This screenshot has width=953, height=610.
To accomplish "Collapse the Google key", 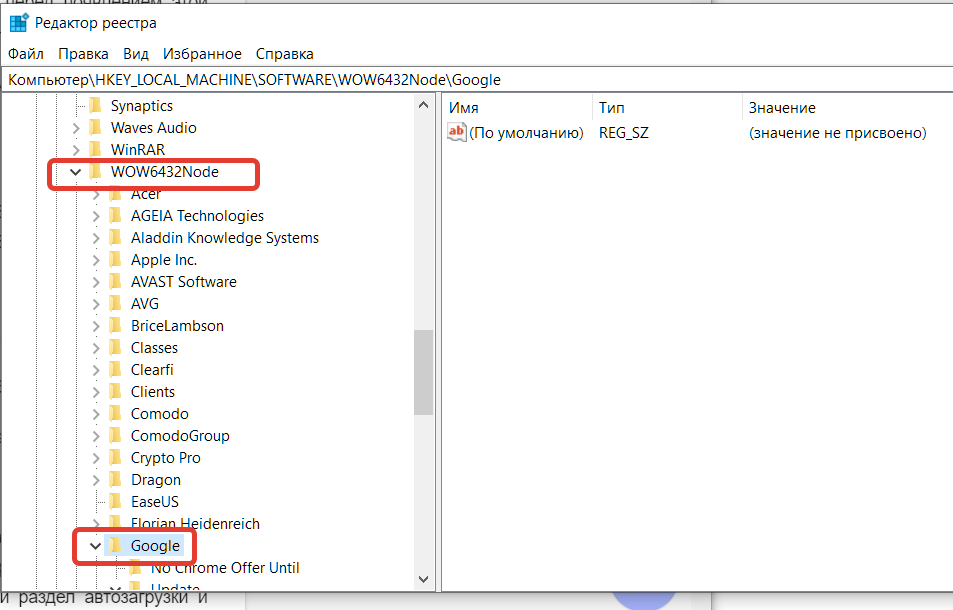I will click(95, 546).
